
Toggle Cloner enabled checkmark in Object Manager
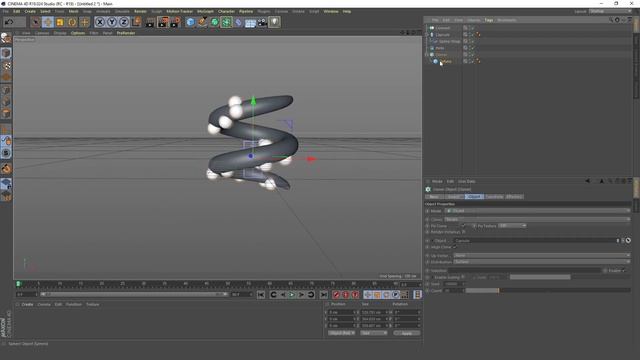tap(473, 54)
